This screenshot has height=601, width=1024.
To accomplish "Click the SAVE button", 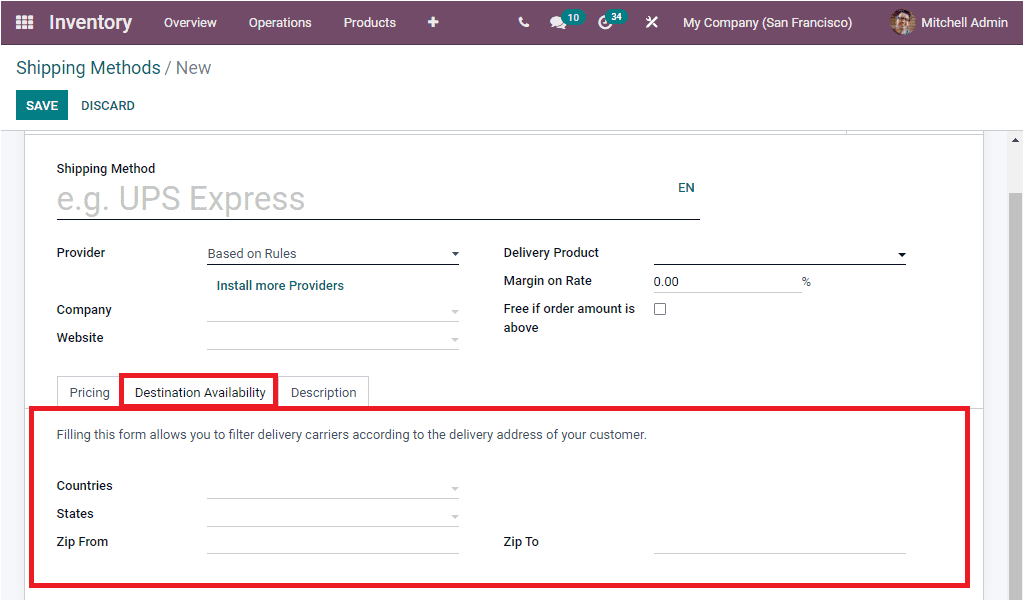I will tap(41, 105).
